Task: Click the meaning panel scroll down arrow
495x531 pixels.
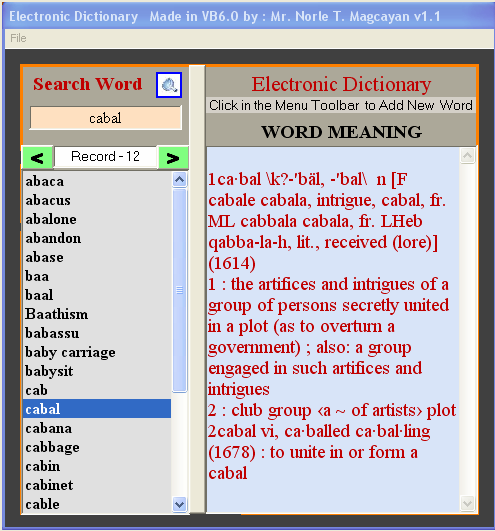Action: tap(468, 503)
